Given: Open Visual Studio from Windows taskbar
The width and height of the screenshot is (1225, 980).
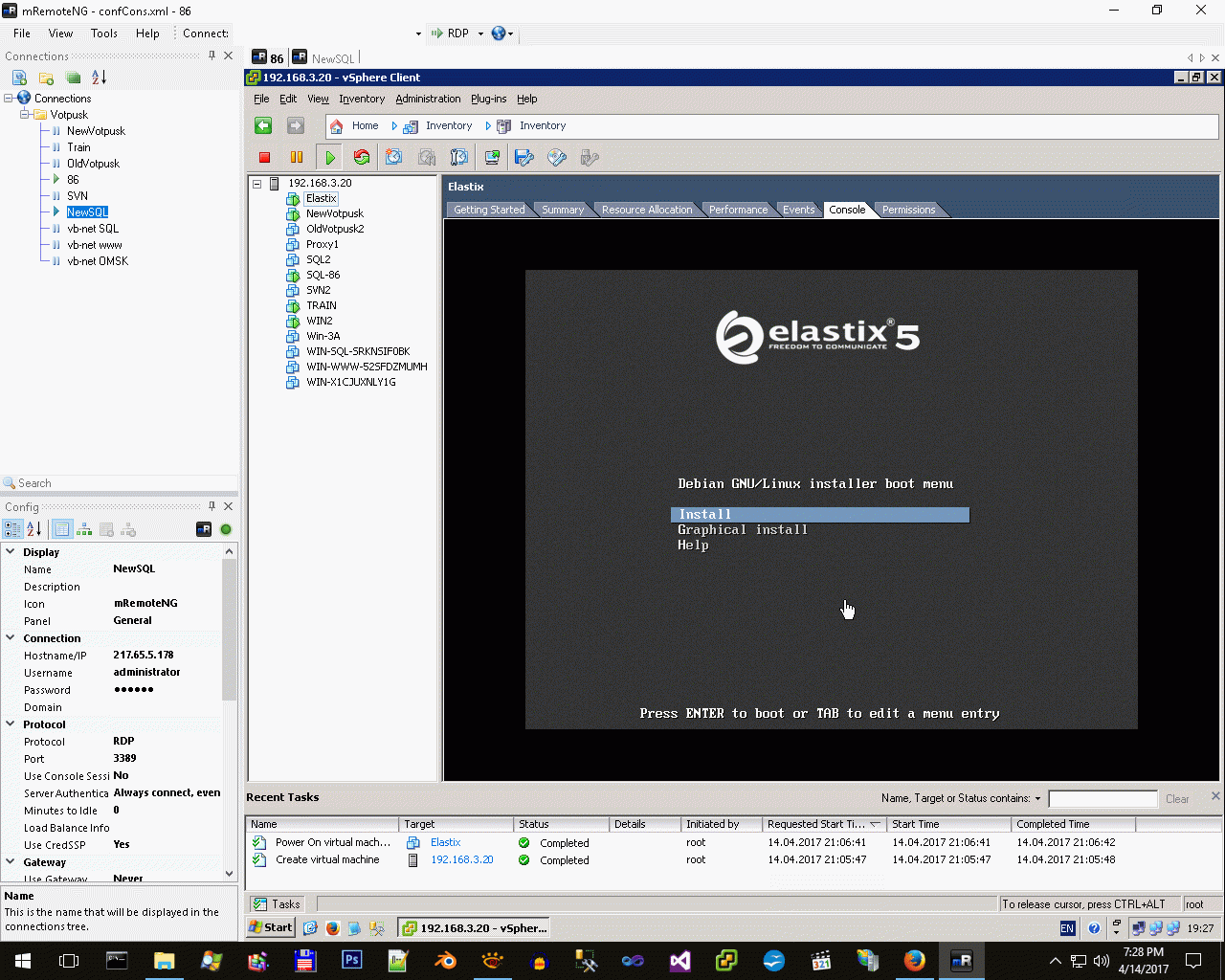Looking at the screenshot, I should [x=680, y=960].
